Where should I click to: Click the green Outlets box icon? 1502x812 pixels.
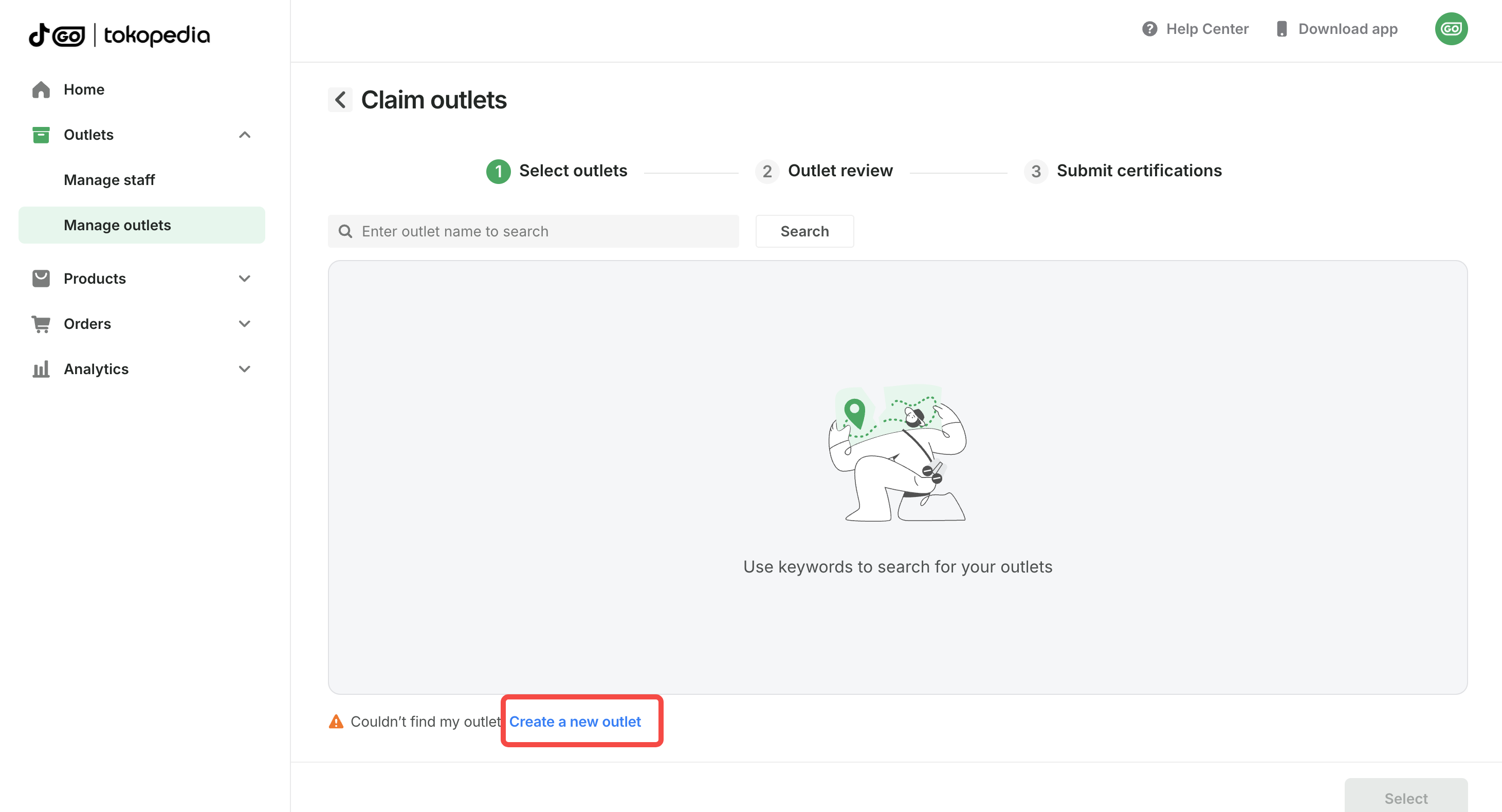[41, 135]
